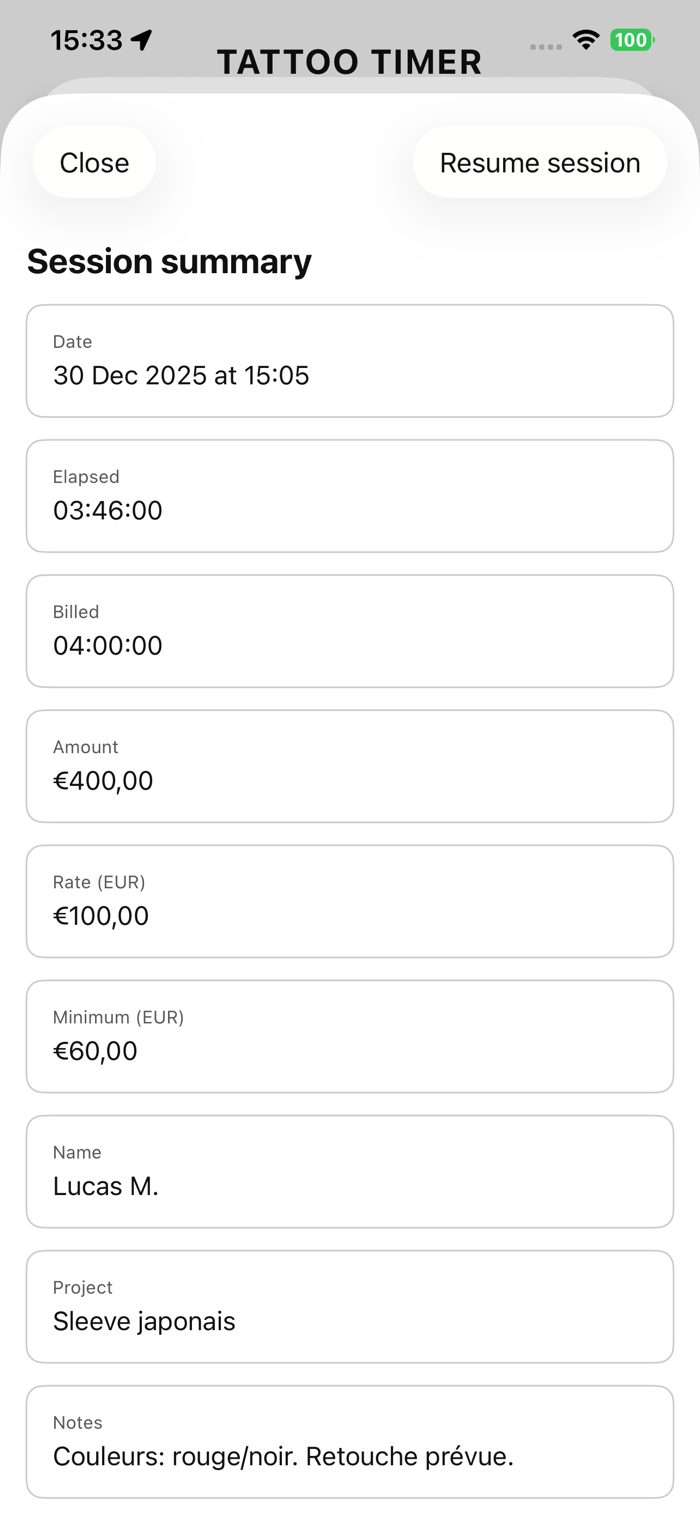Open the Billed time field
The image size is (700, 1514).
[x=349, y=631]
